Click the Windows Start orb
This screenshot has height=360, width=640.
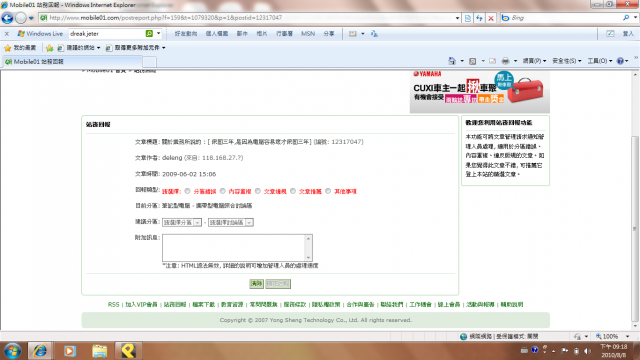[x=12, y=351]
